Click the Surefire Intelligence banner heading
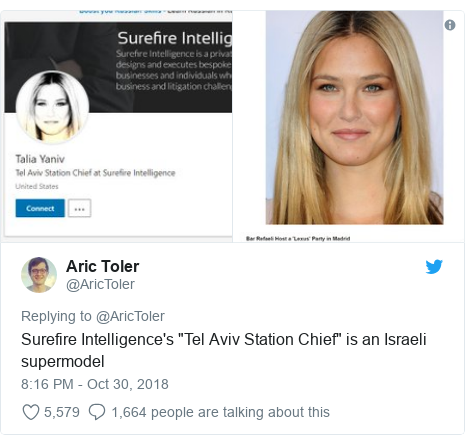The width and height of the screenshot is (465, 445). tap(174, 38)
